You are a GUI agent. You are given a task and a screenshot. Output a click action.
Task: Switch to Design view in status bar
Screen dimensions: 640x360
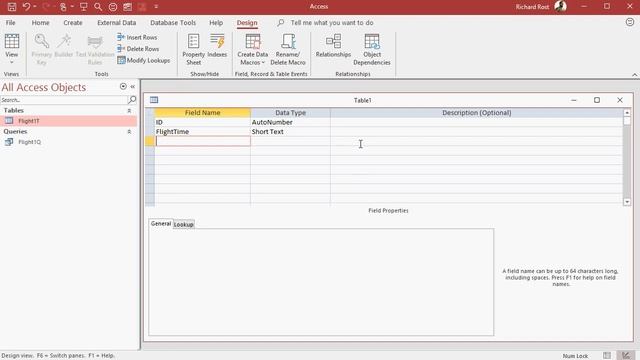pos(626,356)
